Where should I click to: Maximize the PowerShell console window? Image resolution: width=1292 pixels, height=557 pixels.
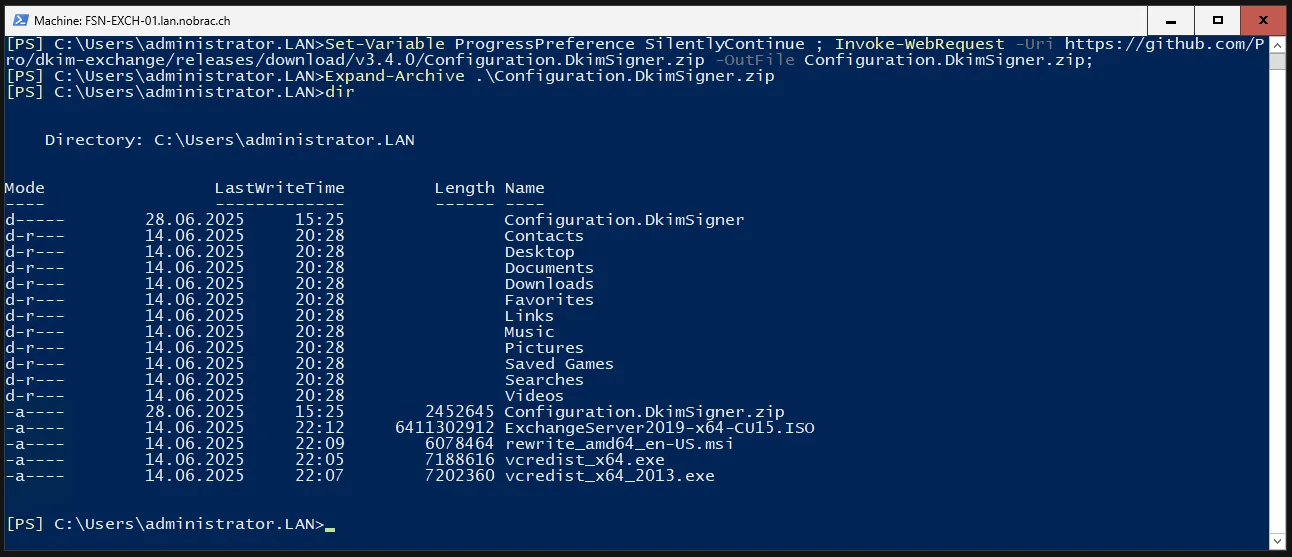pos(1217,19)
